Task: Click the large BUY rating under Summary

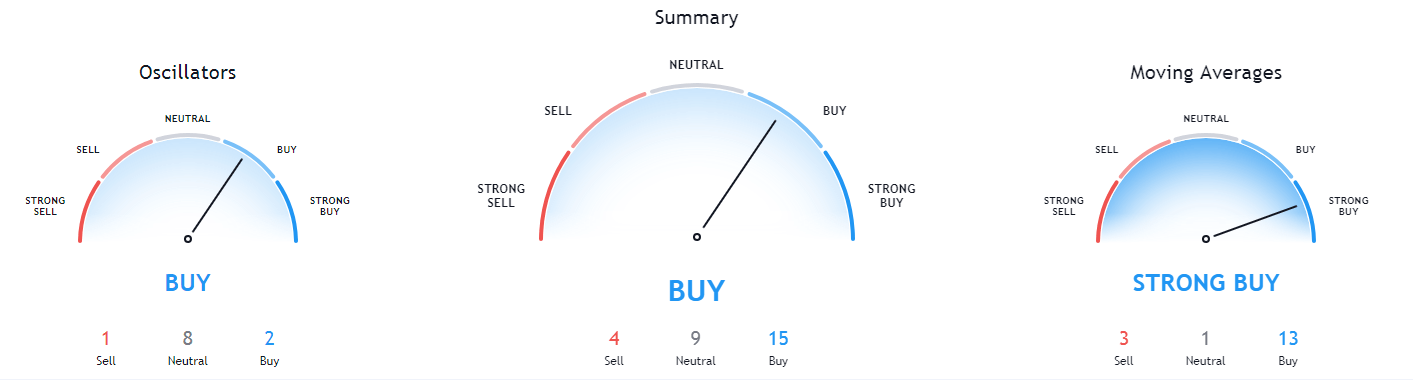Action: tap(696, 291)
